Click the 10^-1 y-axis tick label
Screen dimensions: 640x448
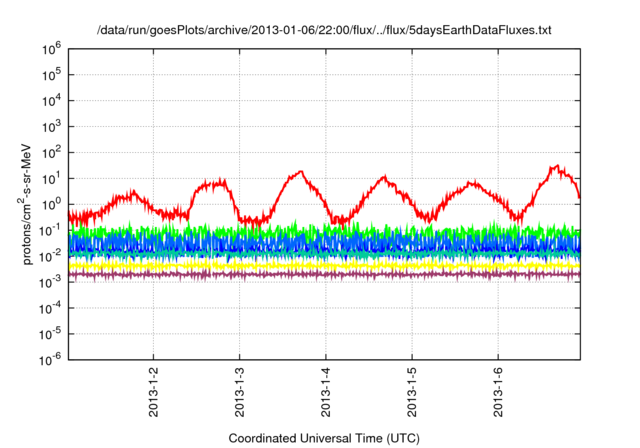point(51,230)
